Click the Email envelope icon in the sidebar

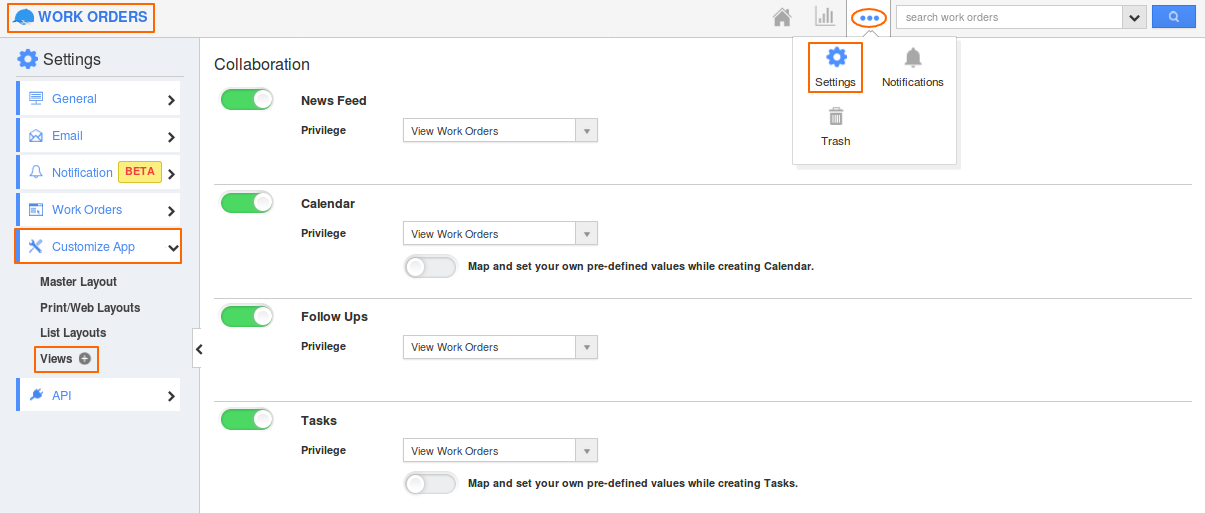coord(36,136)
